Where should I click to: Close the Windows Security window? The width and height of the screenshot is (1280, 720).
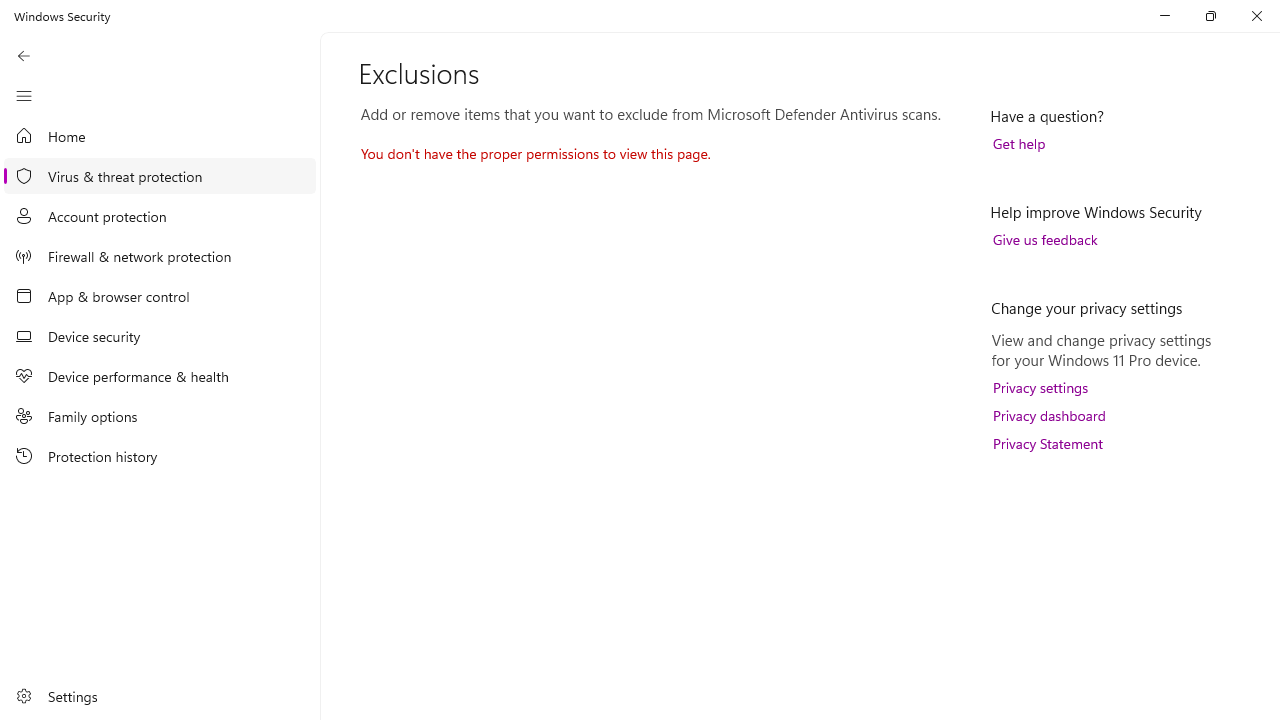click(x=1257, y=16)
